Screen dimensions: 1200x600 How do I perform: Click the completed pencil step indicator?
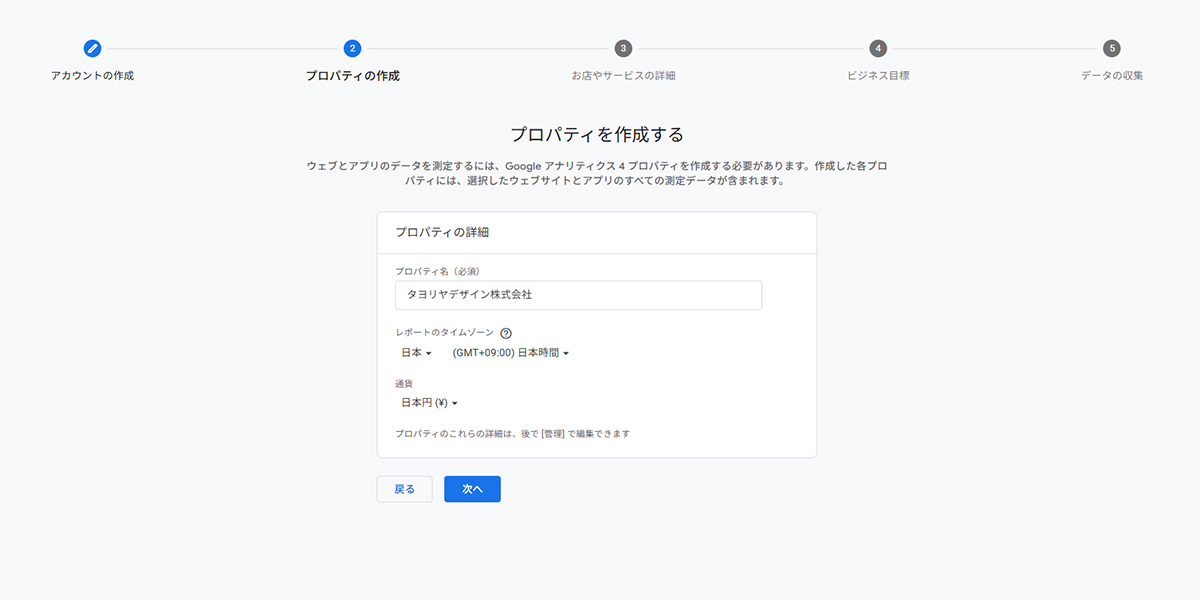(x=92, y=47)
